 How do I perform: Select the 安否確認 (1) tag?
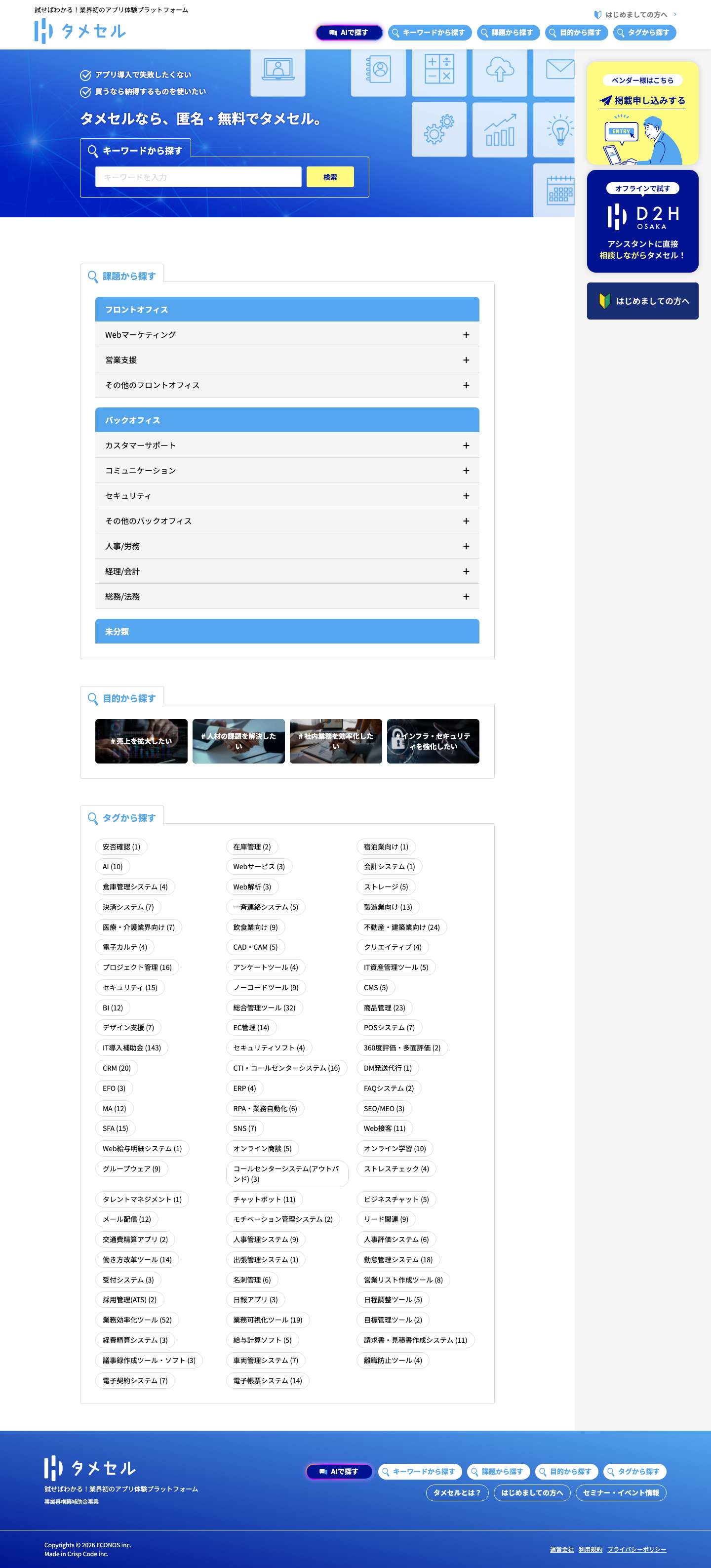pyautogui.click(x=122, y=846)
